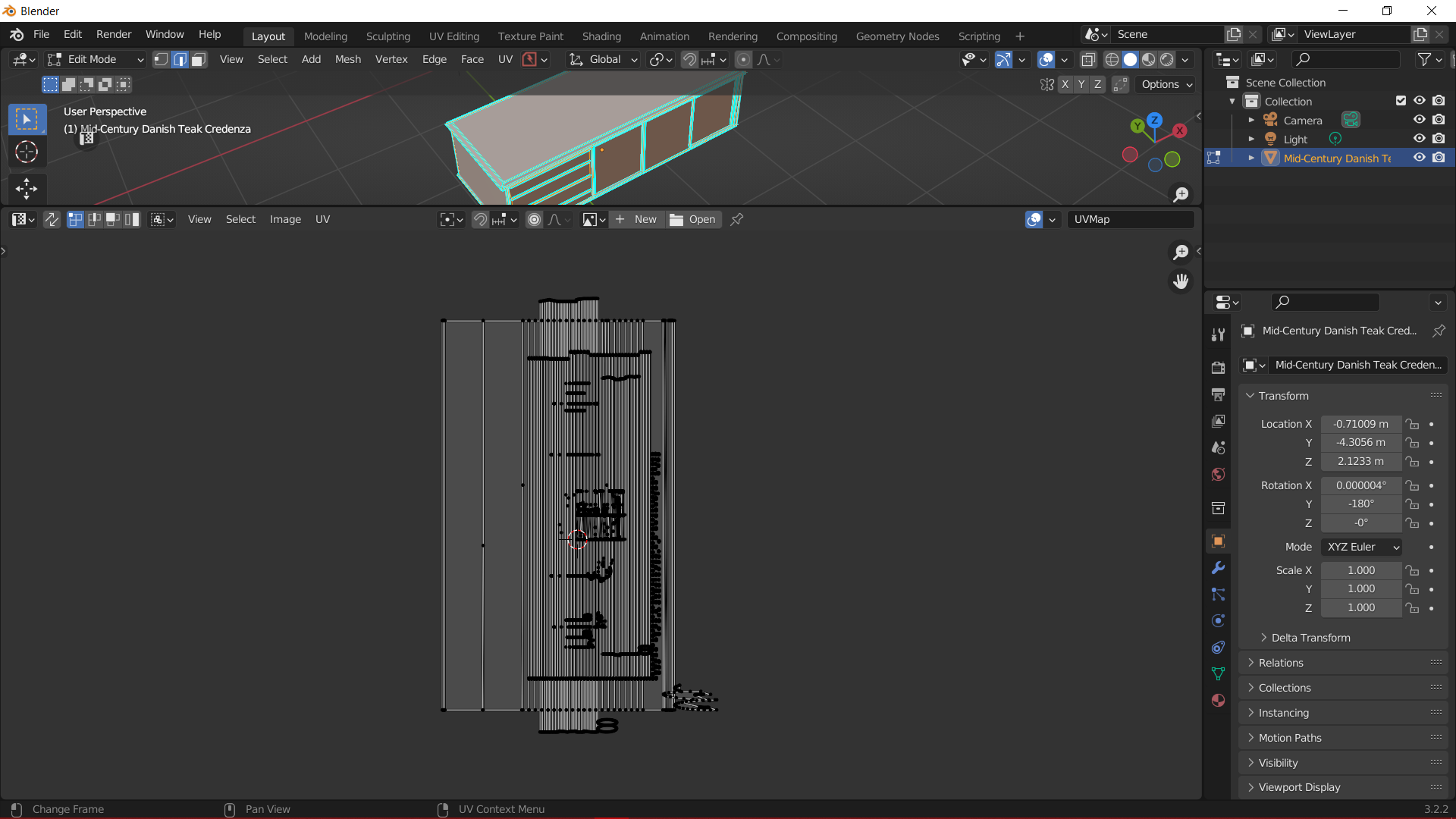Open the Physics properties tab
The image size is (1456, 819).
coord(1218,620)
